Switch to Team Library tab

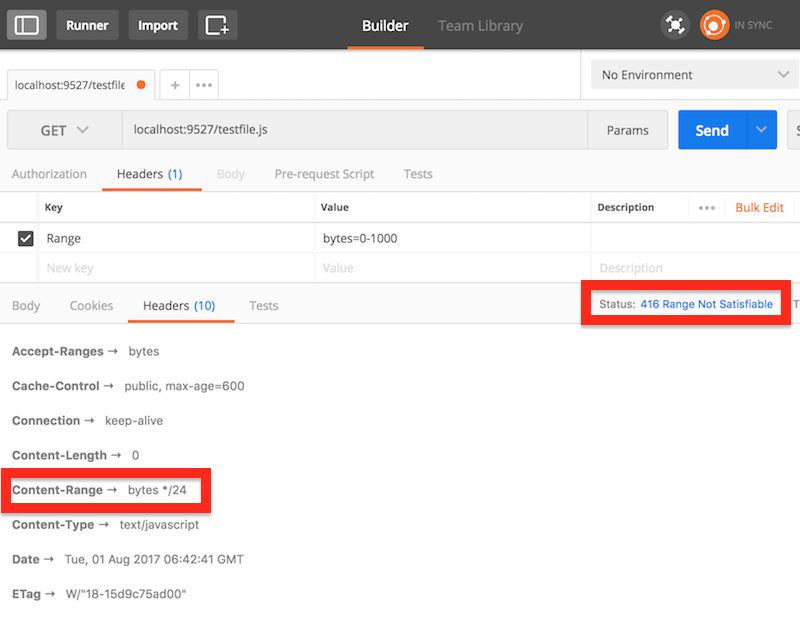[x=480, y=26]
